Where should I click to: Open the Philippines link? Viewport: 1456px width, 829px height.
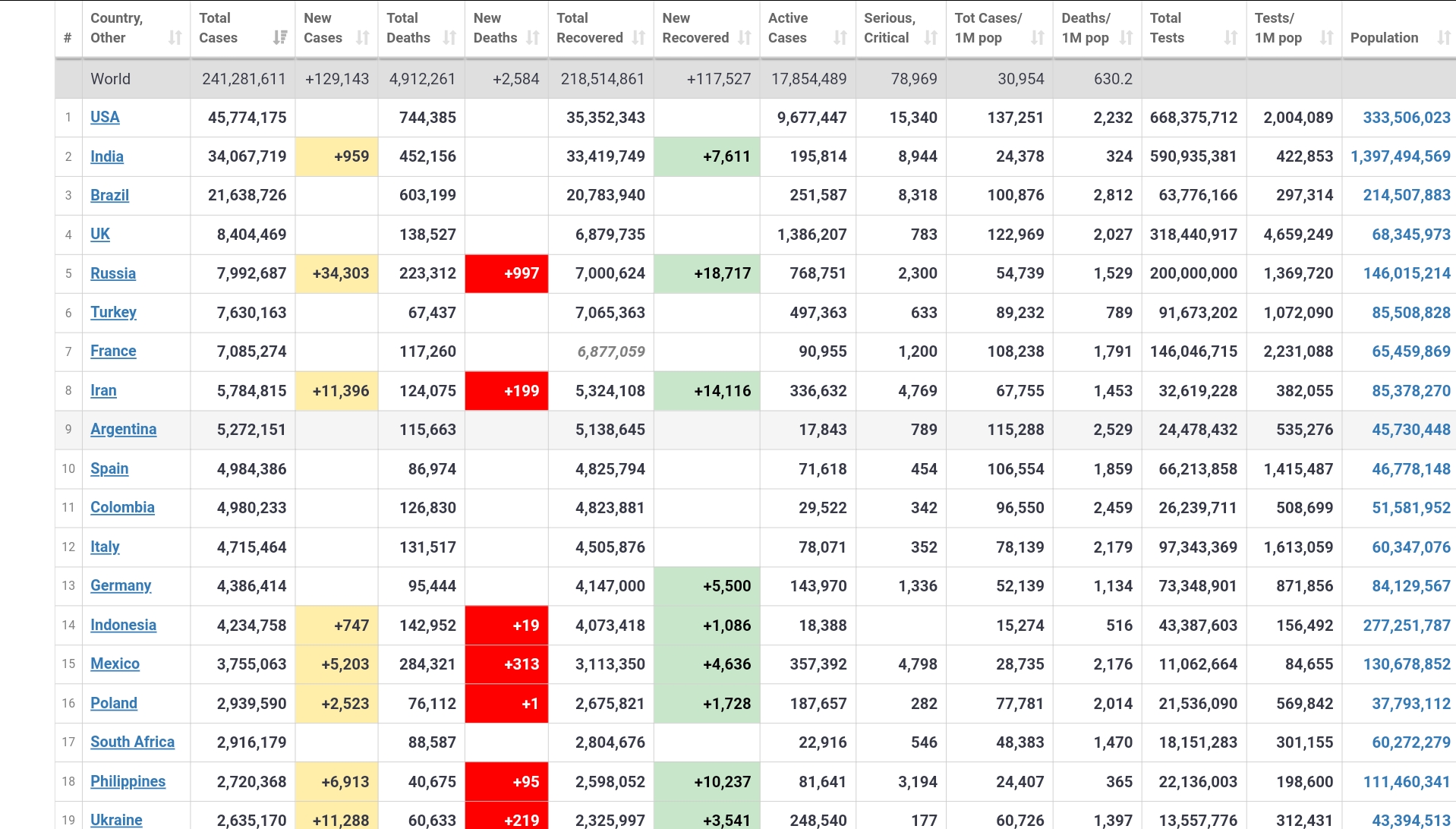(x=128, y=781)
